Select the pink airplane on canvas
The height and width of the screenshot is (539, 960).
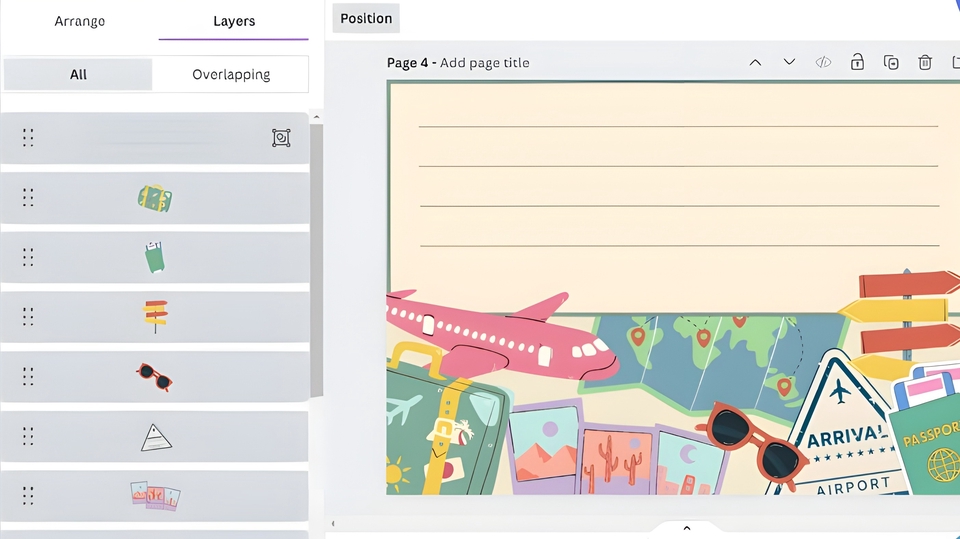(x=501, y=335)
